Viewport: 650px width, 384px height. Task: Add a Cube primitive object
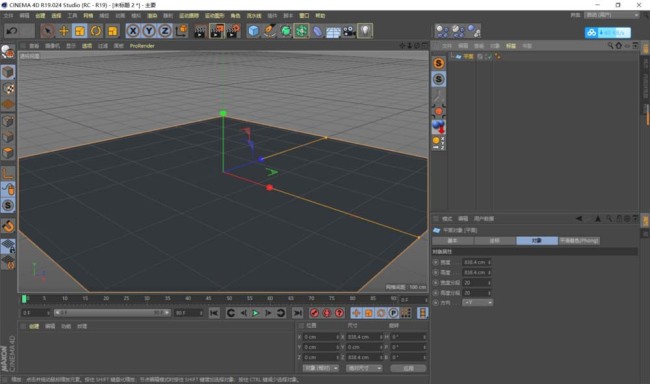tap(253, 31)
